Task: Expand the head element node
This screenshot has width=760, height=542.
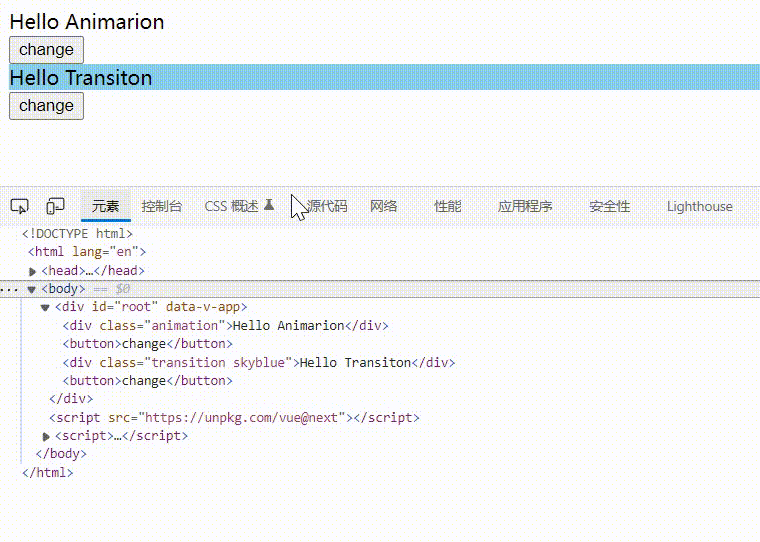Action: [x=33, y=271]
